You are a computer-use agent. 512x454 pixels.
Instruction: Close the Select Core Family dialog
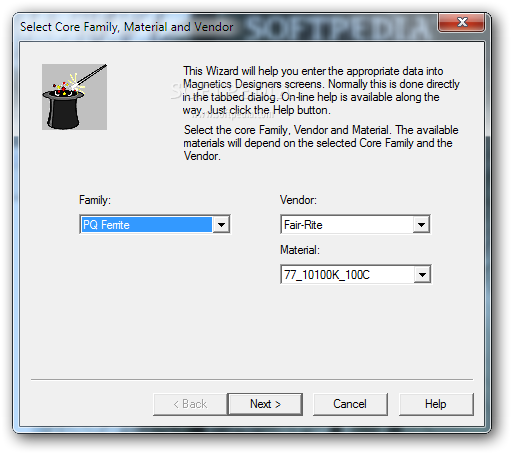(462, 22)
